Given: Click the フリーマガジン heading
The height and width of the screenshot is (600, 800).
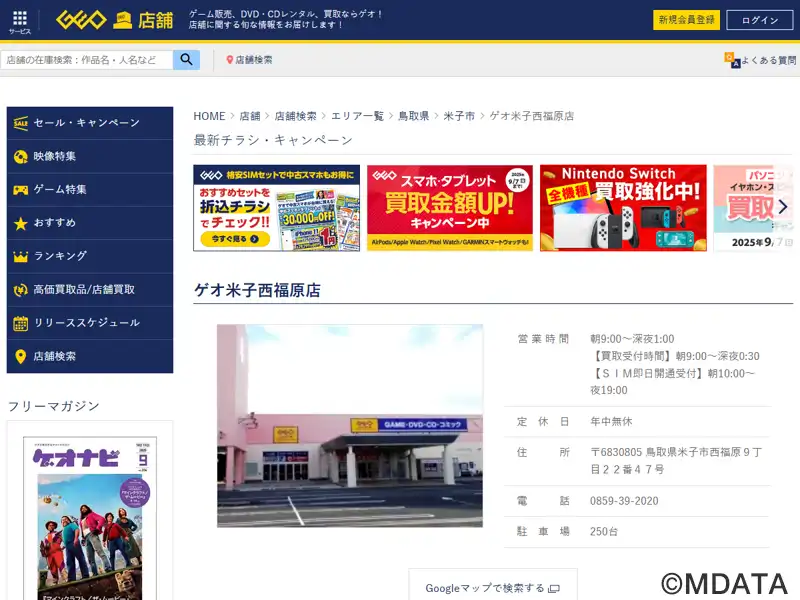Looking at the screenshot, I should tap(54, 406).
